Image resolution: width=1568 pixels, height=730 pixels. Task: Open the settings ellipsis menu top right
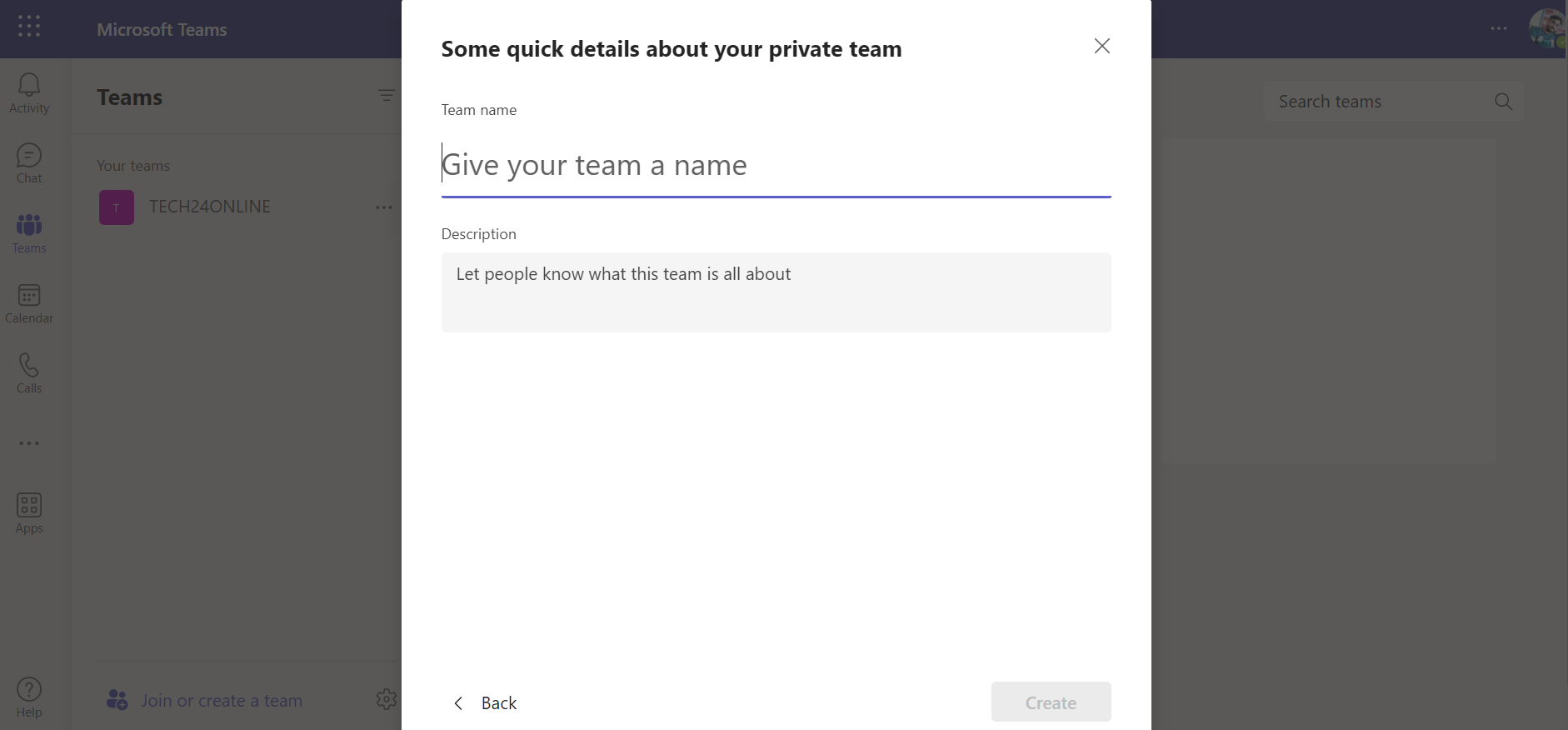(1499, 28)
